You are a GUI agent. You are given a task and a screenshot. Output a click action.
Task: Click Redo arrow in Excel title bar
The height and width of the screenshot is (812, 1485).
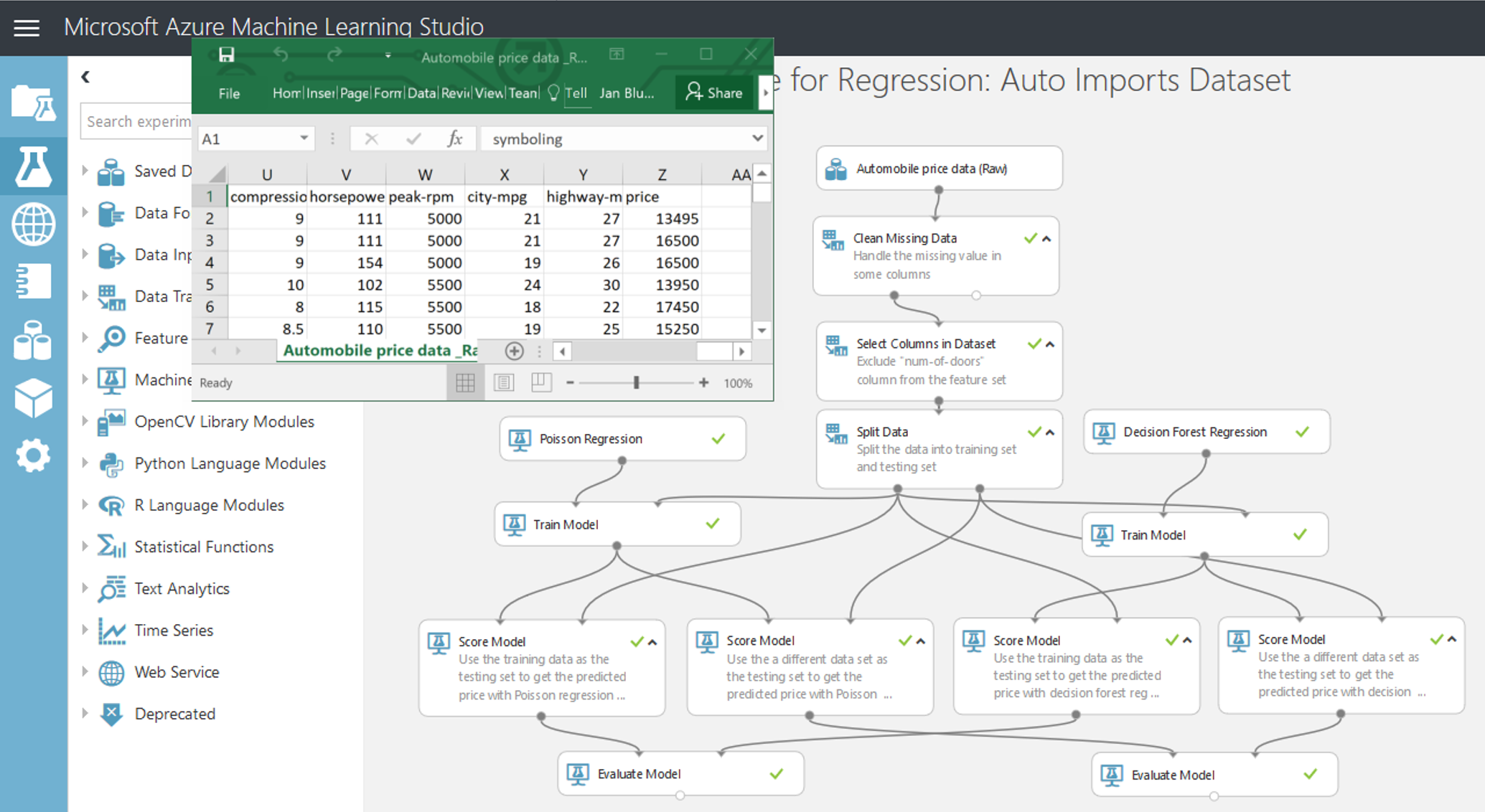[334, 55]
